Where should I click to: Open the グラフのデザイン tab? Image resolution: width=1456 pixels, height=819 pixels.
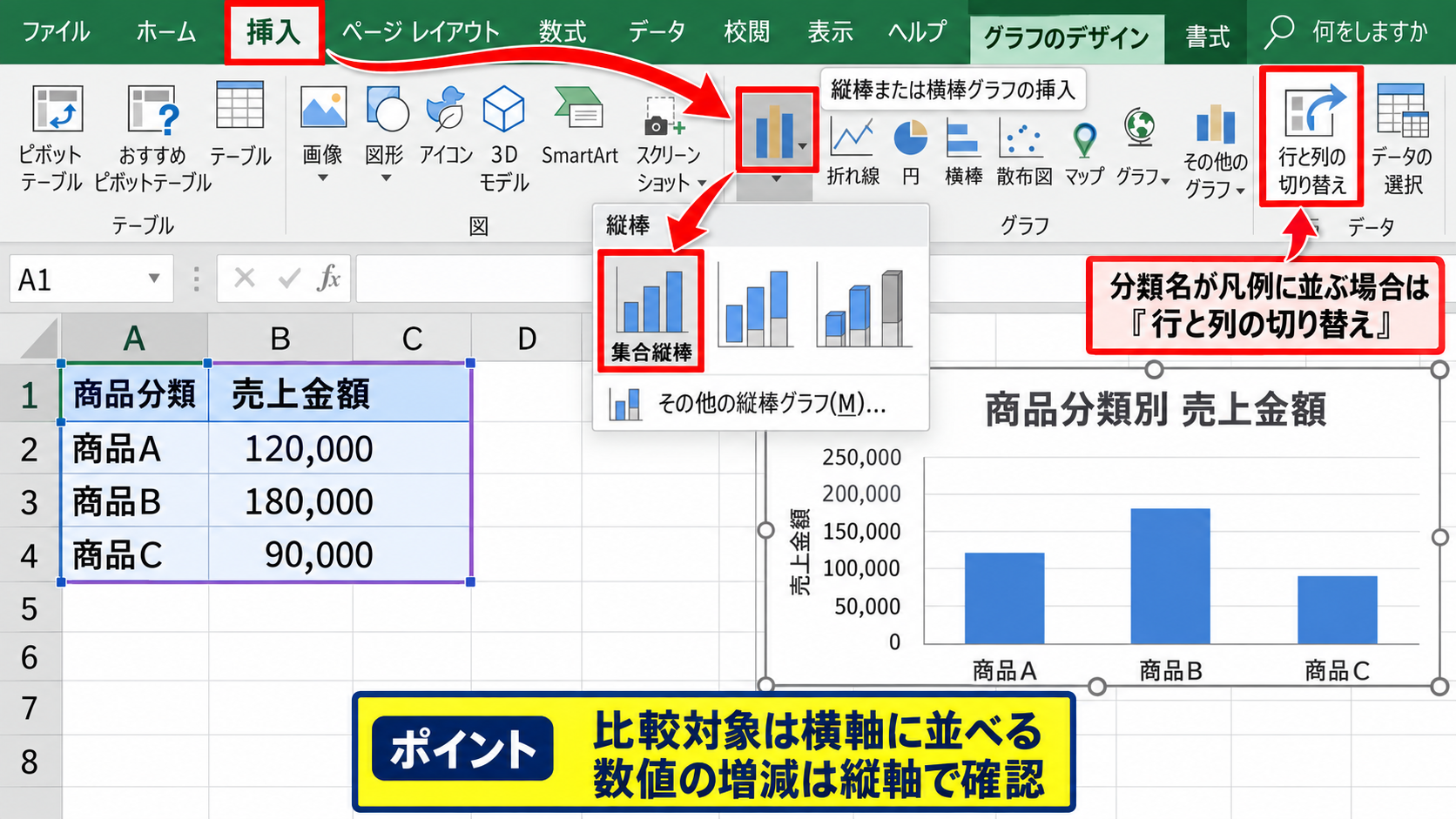[1066, 37]
